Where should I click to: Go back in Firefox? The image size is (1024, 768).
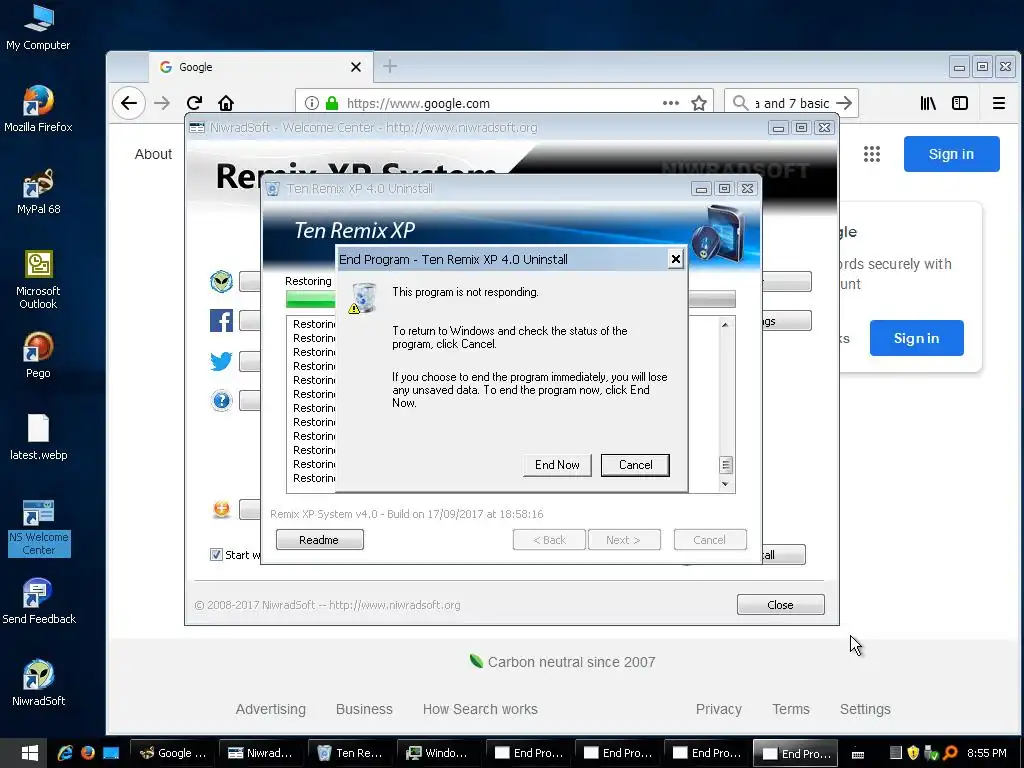tap(129, 103)
